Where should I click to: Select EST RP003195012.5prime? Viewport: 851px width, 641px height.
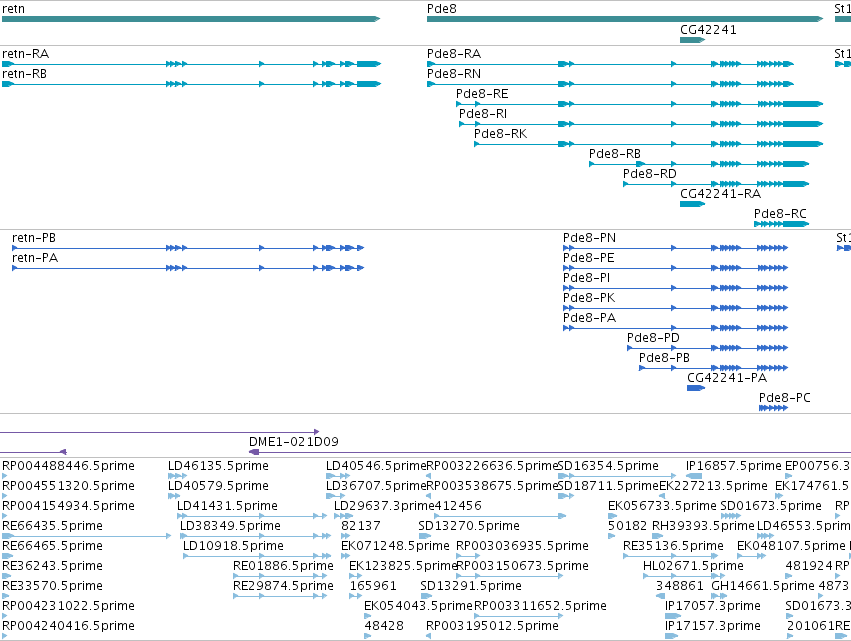492,626
